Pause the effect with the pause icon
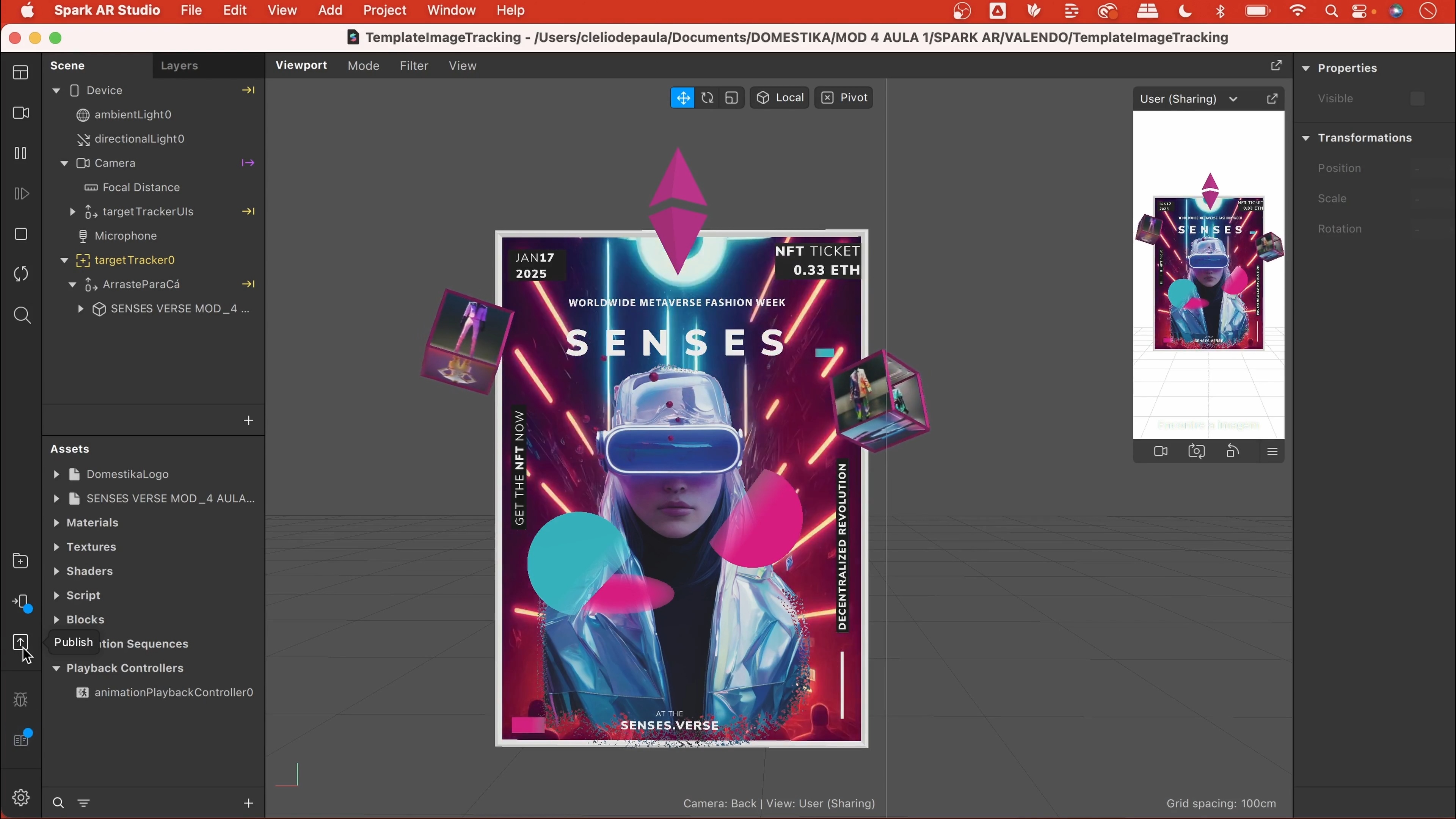The height and width of the screenshot is (819, 1456). [x=21, y=153]
